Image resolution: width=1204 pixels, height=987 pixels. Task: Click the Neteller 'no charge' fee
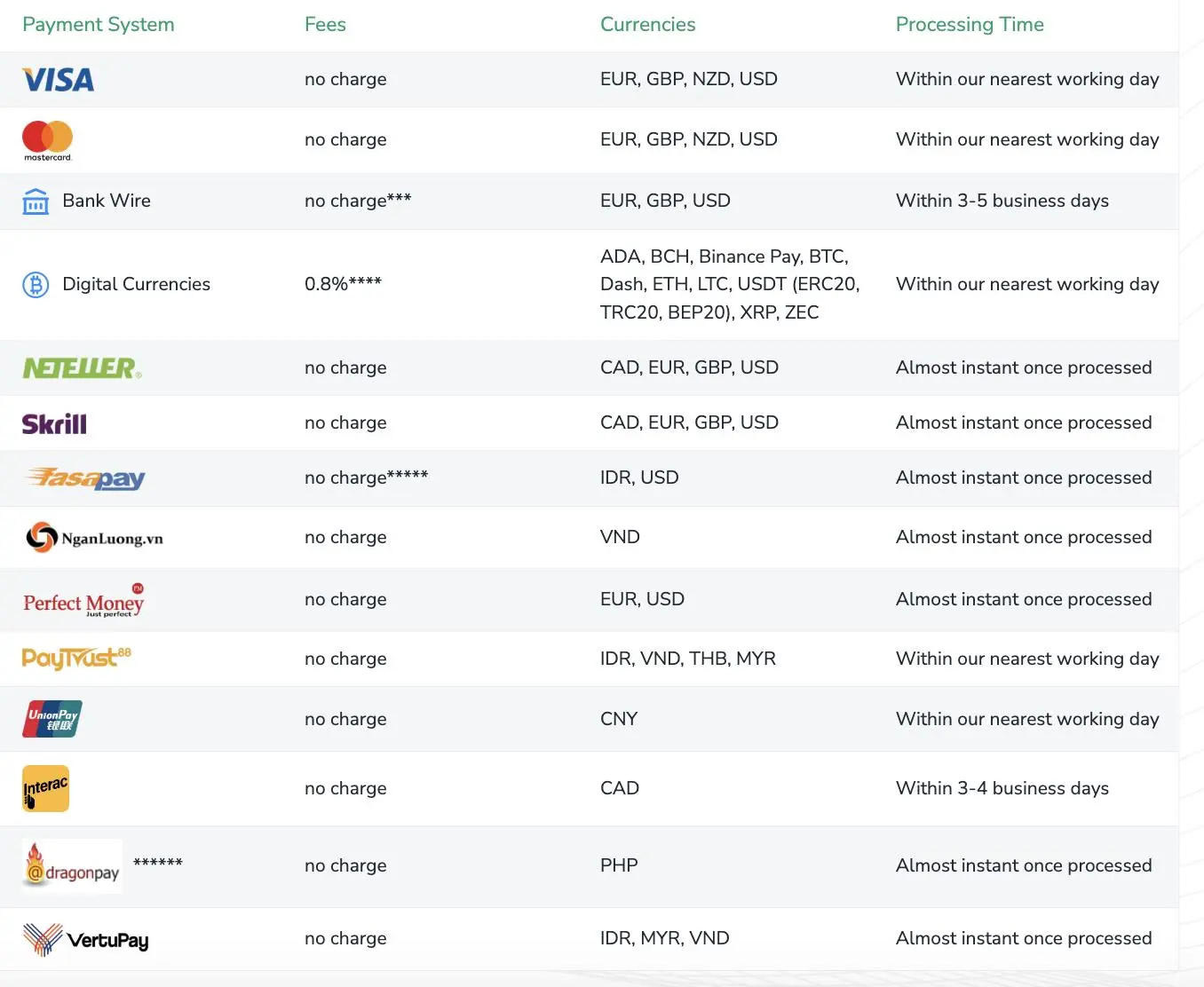click(345, 367)
